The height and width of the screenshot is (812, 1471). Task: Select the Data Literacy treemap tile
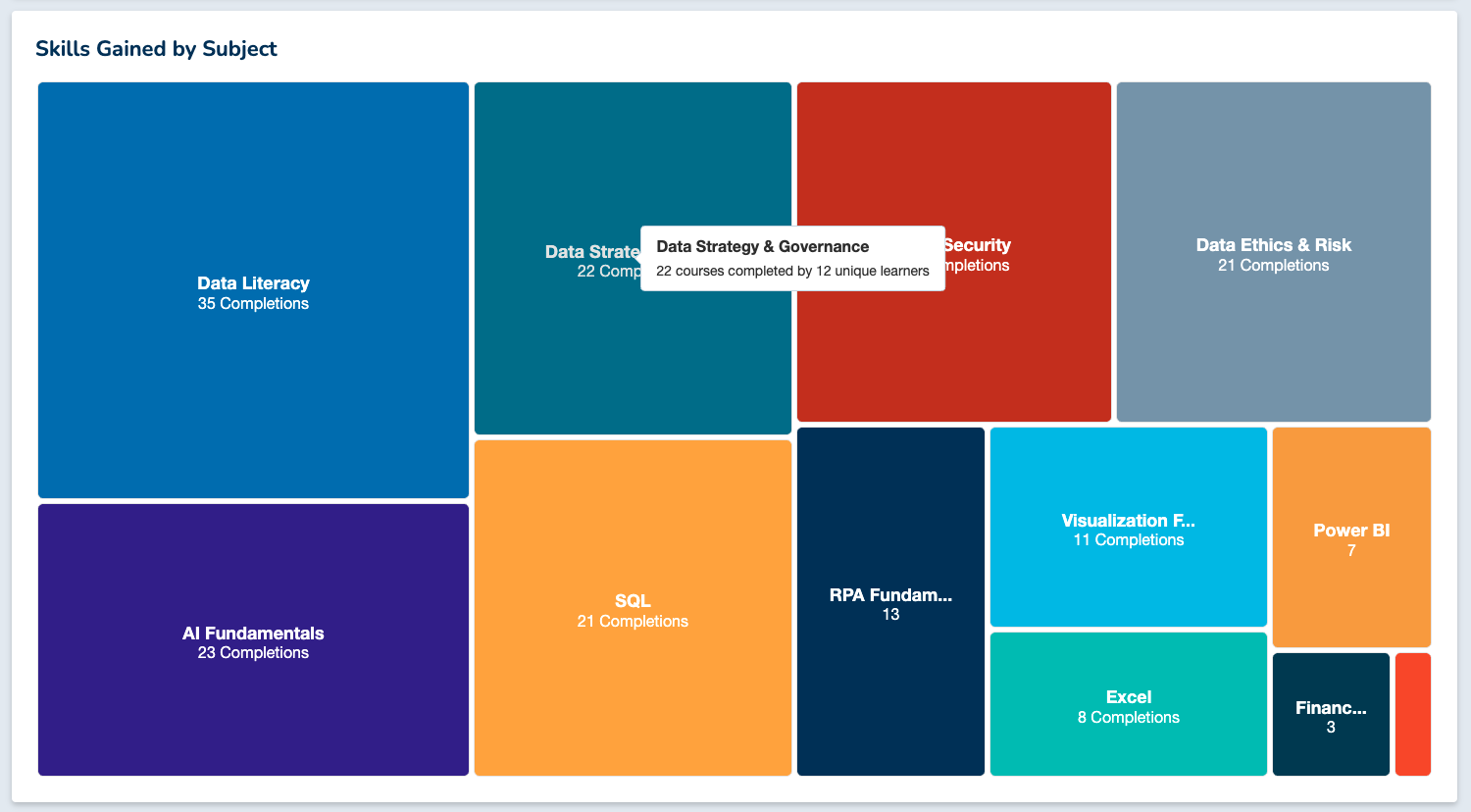click(253, 290)
